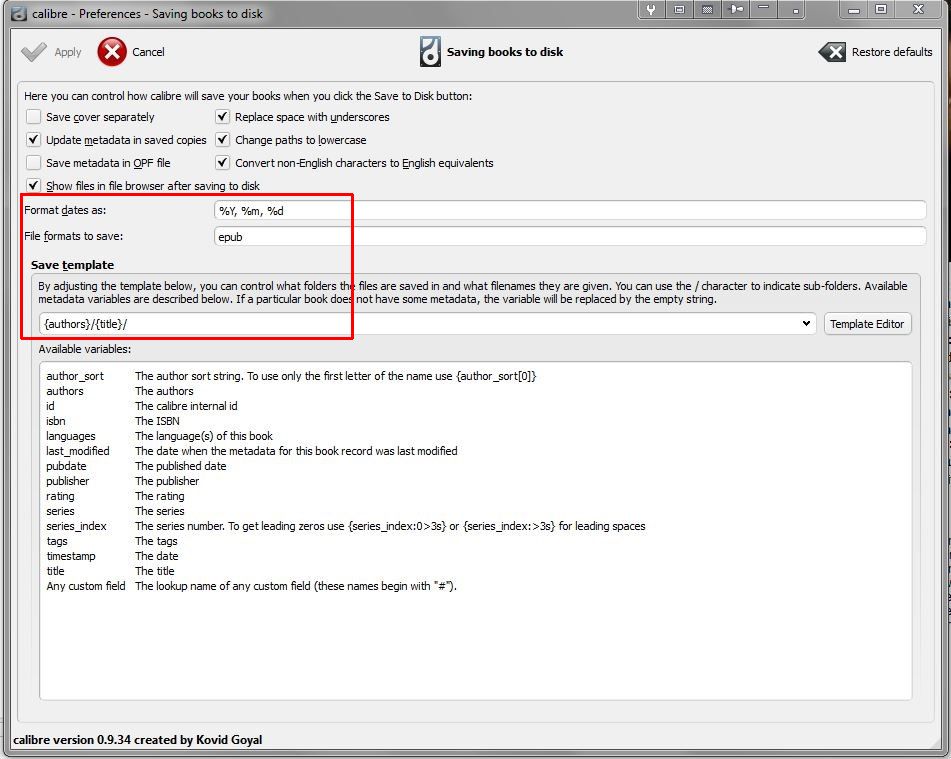Click the tags variable name
The image size is (951, 759).
[x=57, y=541]
